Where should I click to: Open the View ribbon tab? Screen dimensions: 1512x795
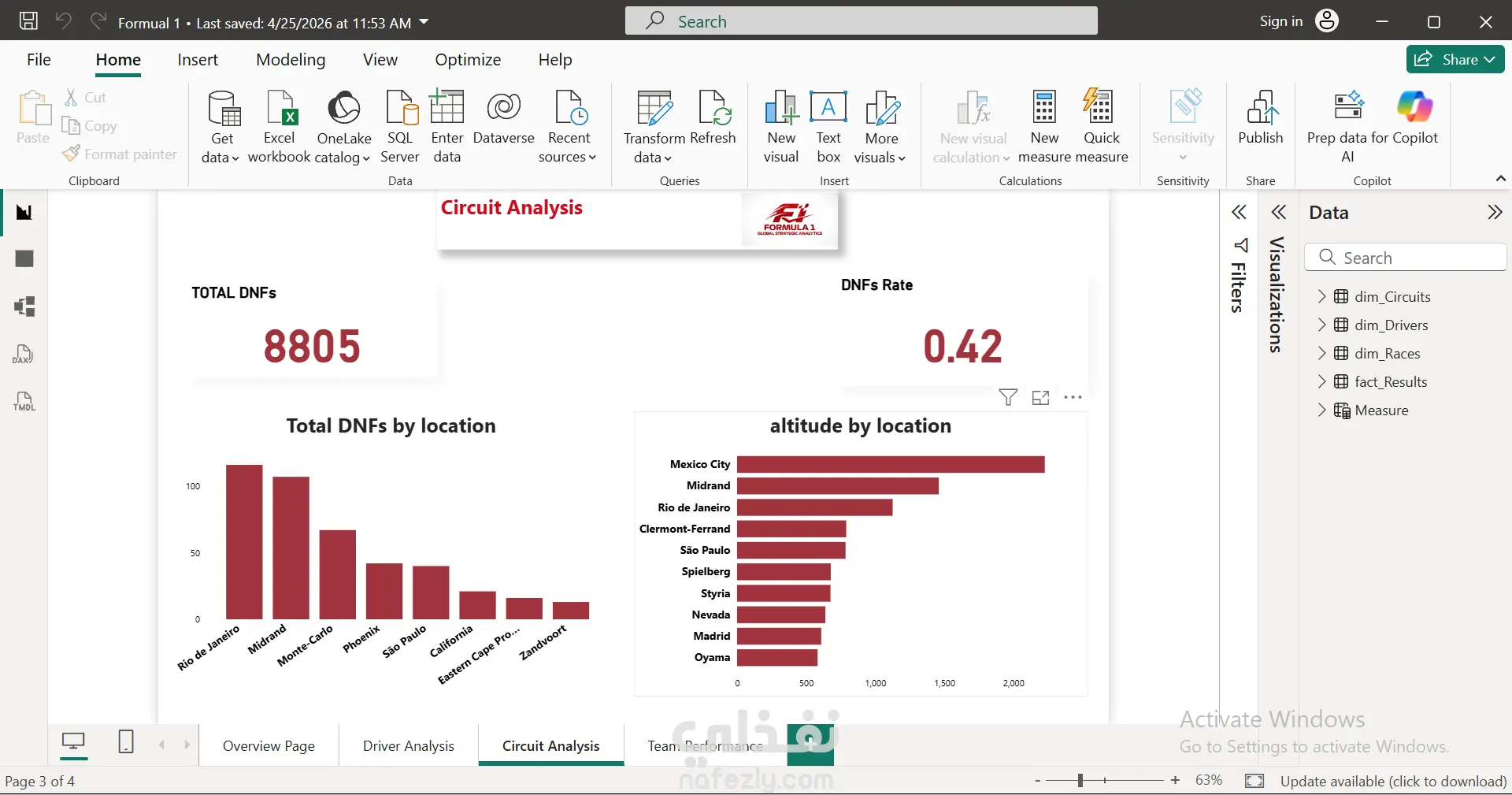380,59
